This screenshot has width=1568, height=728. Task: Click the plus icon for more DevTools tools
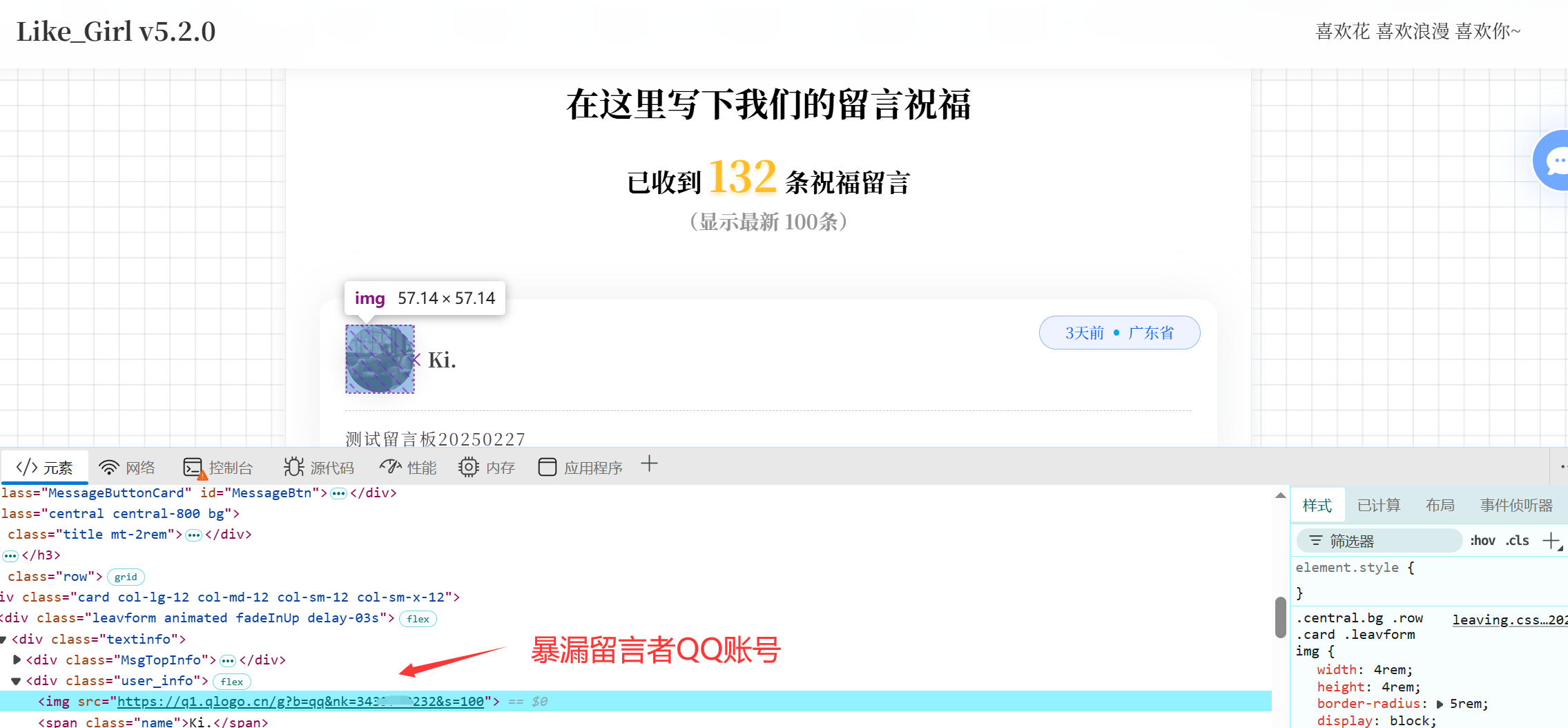tap(649, 464)
